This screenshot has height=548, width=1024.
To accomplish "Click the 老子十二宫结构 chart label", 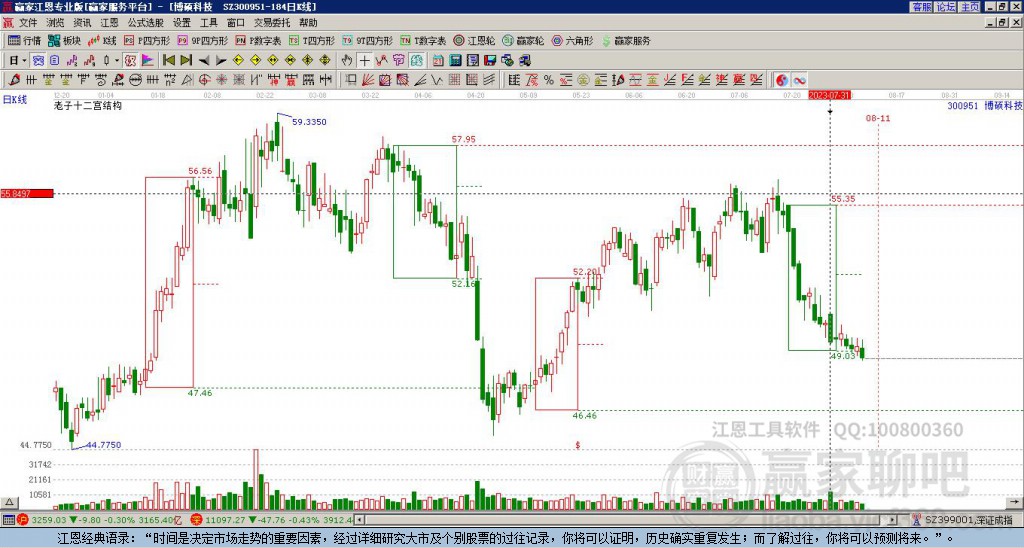I will click(x=88, y=105).
